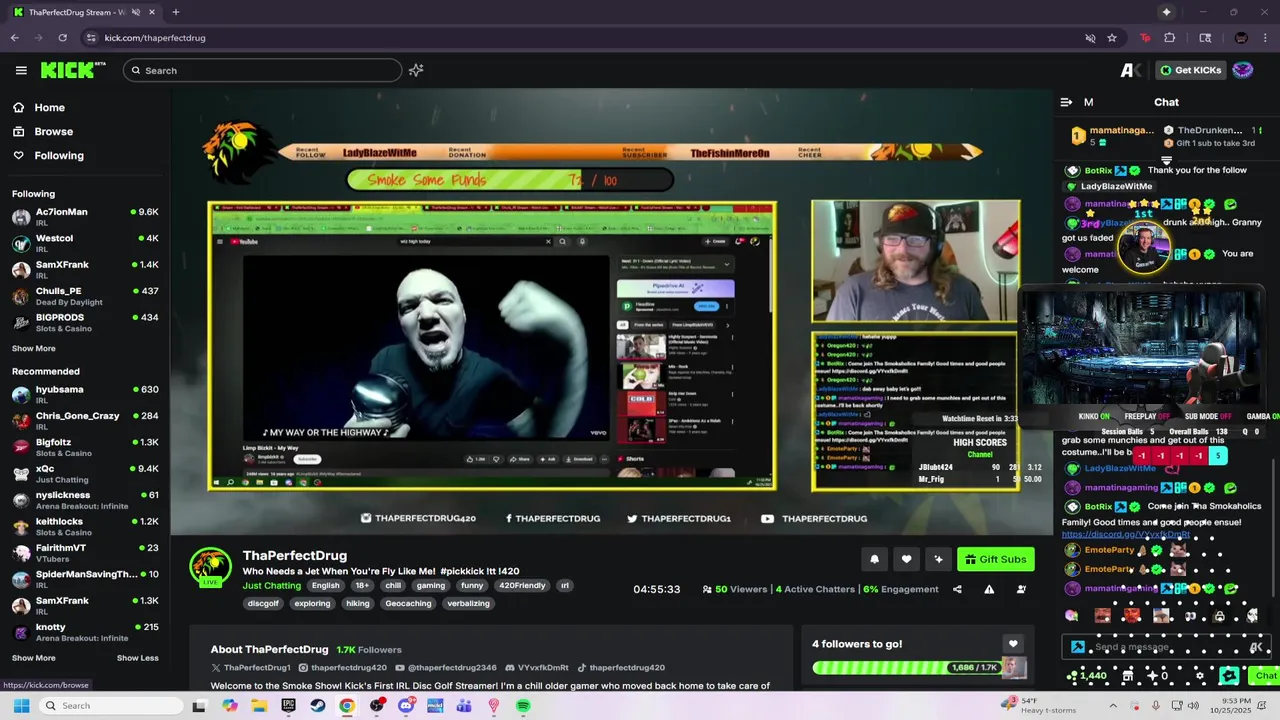Screen dimensions: 1280x720
Task: Collapse Recommended with Show Less
Action: (137, 658)
